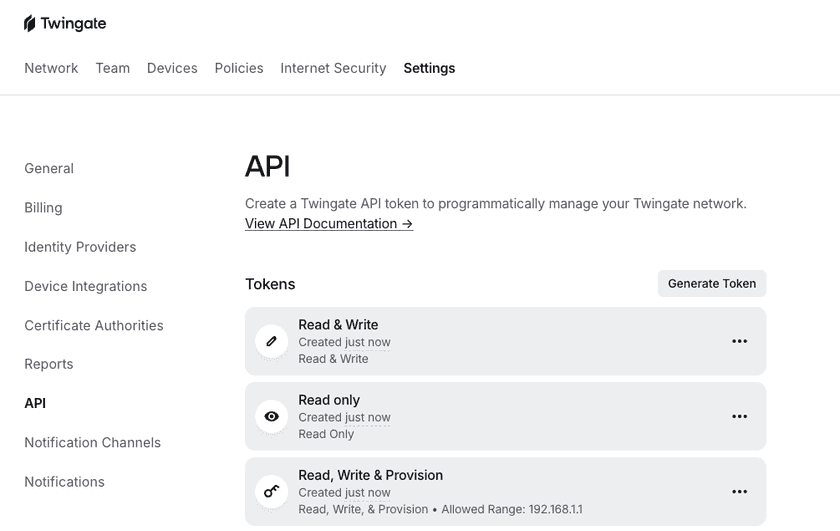This screenshot has height=531, width=840.
Task: Navigate to Internet Security tab
Action: point(333,68)
